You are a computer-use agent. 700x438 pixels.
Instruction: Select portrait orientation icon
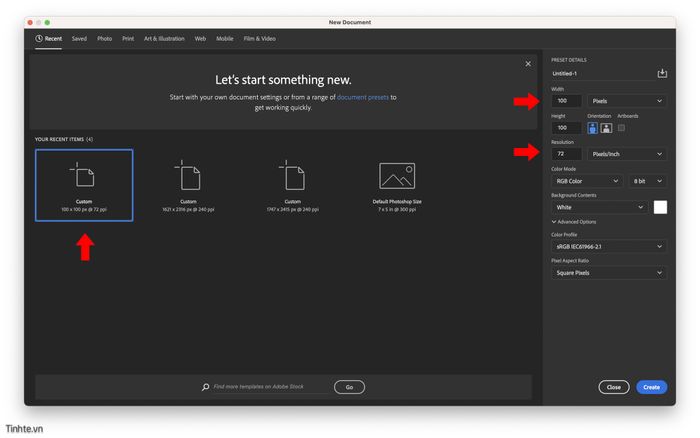592,128
